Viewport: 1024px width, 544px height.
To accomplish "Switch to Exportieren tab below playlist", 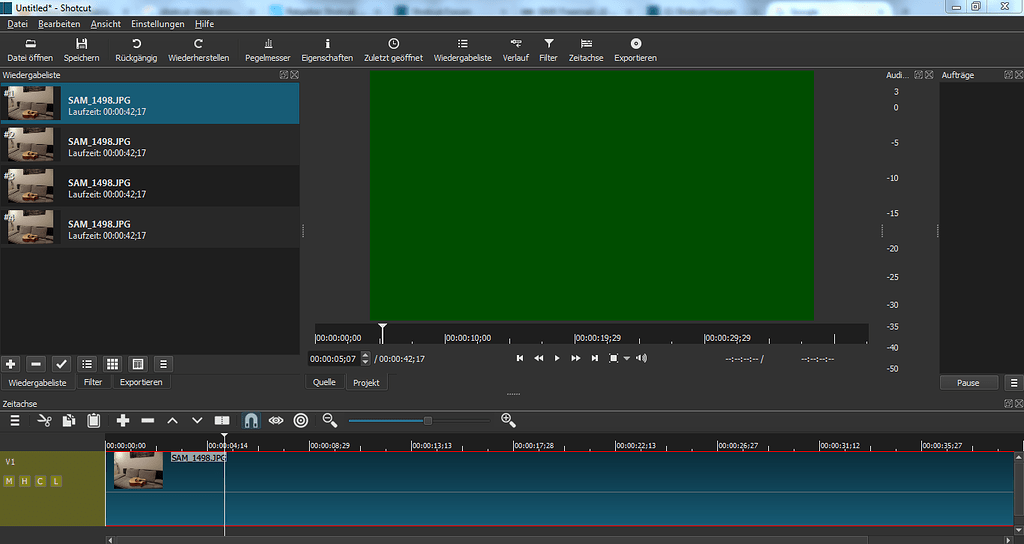I will (141, 382).
